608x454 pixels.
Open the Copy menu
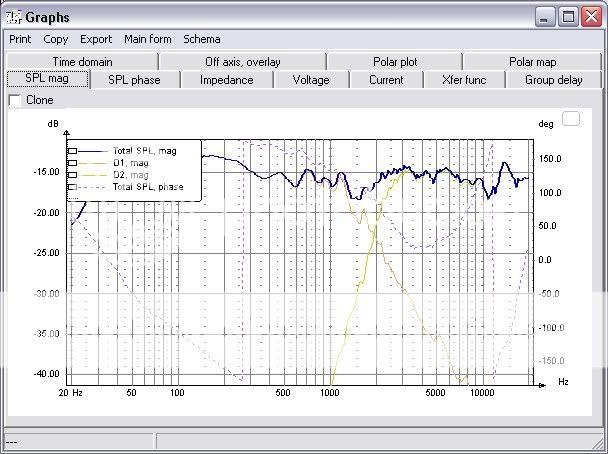[x=56, y=39]
